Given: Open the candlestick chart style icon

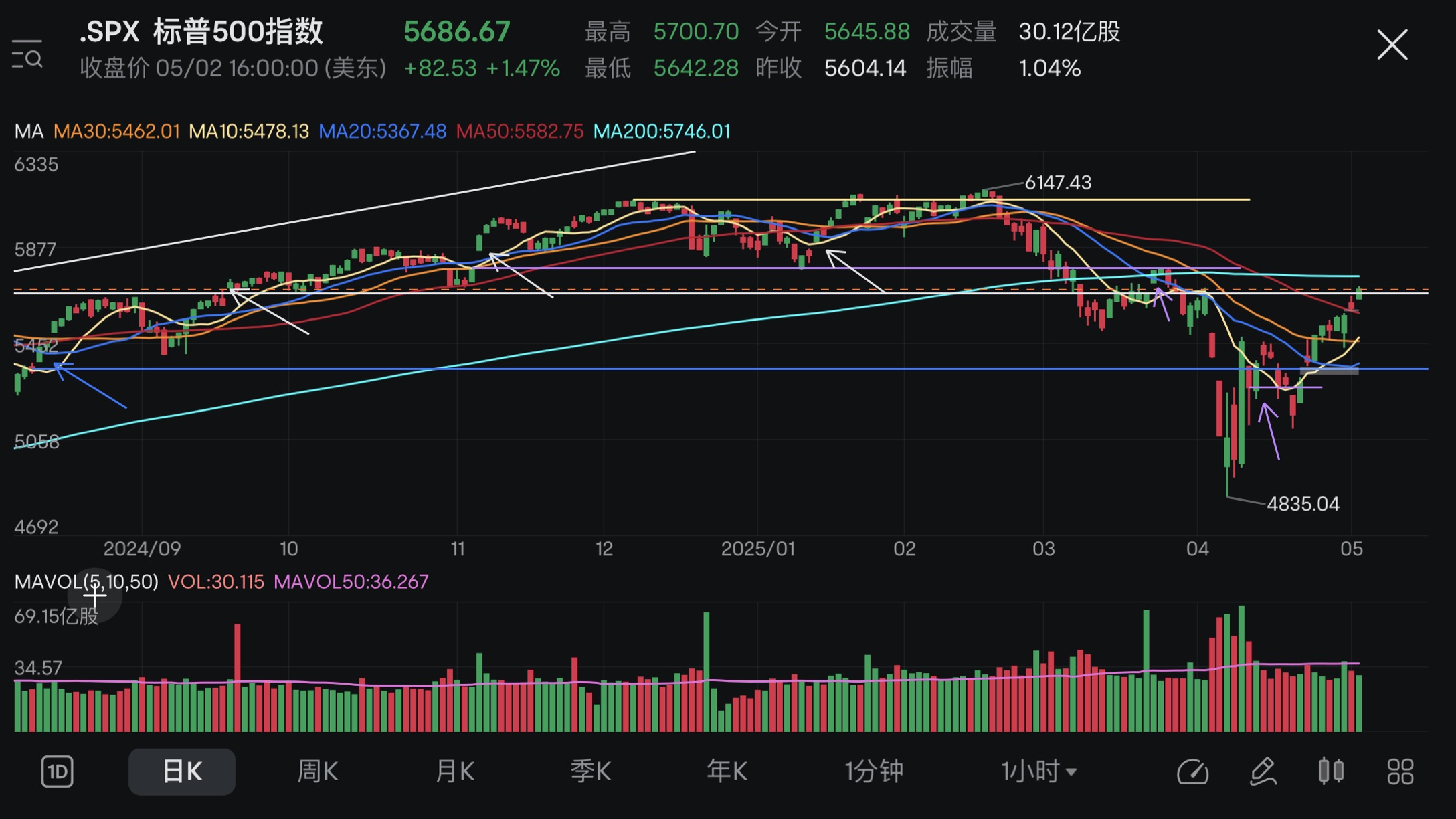Looking at the screenshot, I should tap(1331, 771).
